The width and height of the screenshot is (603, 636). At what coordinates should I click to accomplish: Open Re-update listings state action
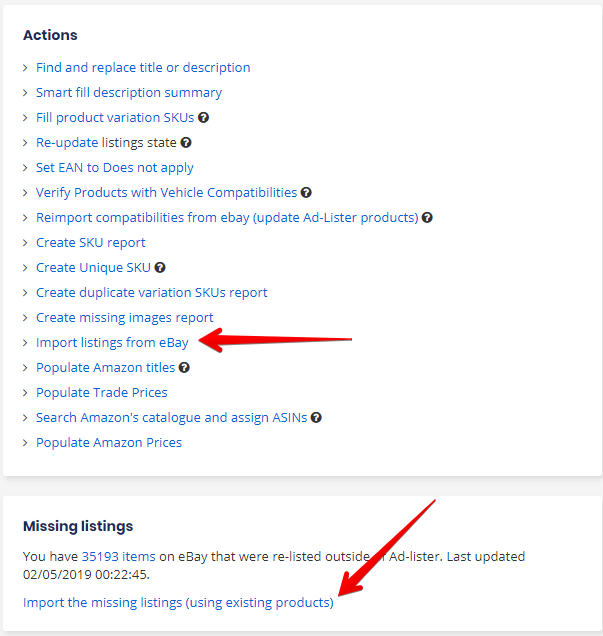pyautogui.click(x=106, y=143)
